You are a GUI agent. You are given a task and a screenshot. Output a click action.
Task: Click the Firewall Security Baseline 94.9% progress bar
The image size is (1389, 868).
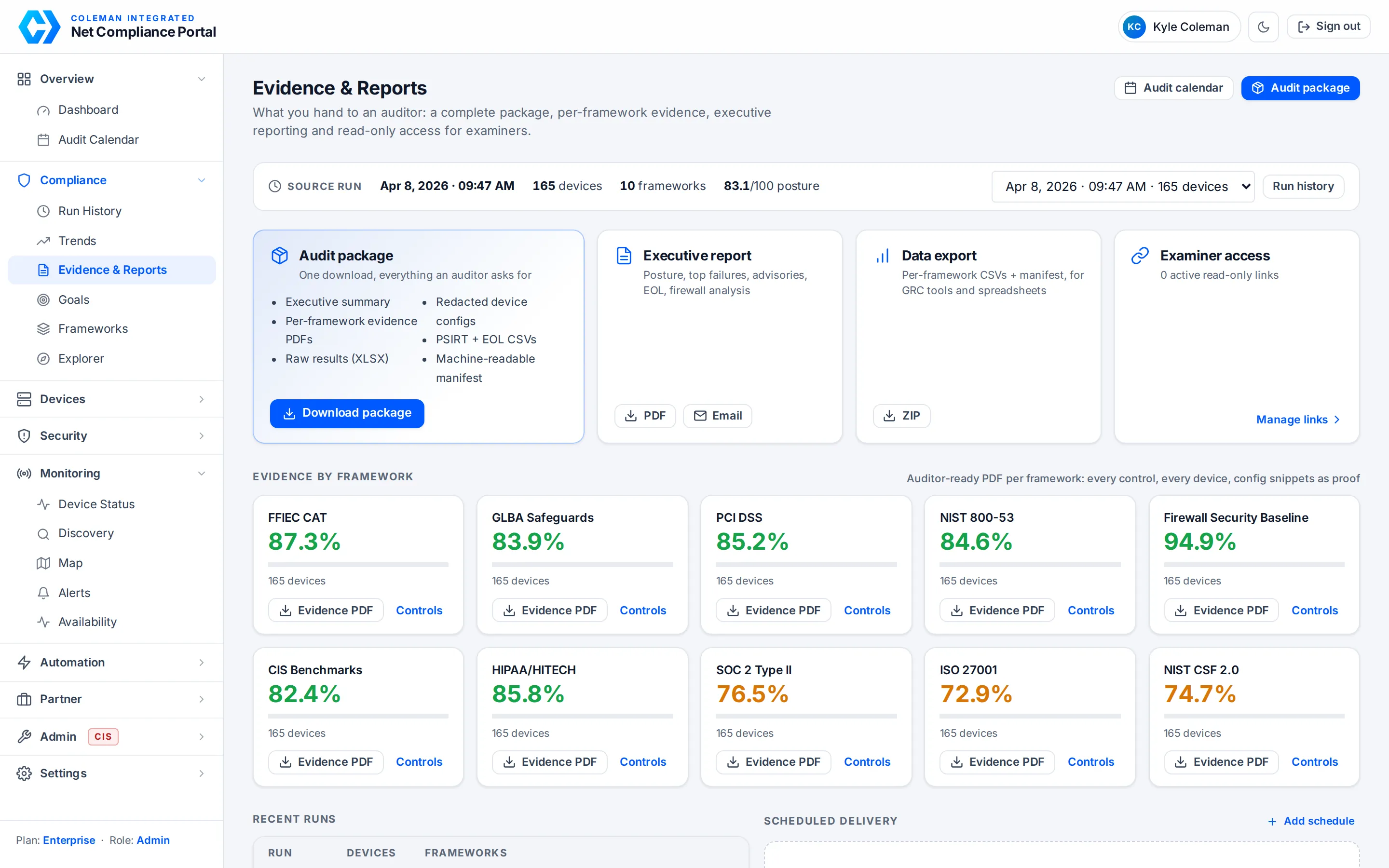[x=1253, y=565]
